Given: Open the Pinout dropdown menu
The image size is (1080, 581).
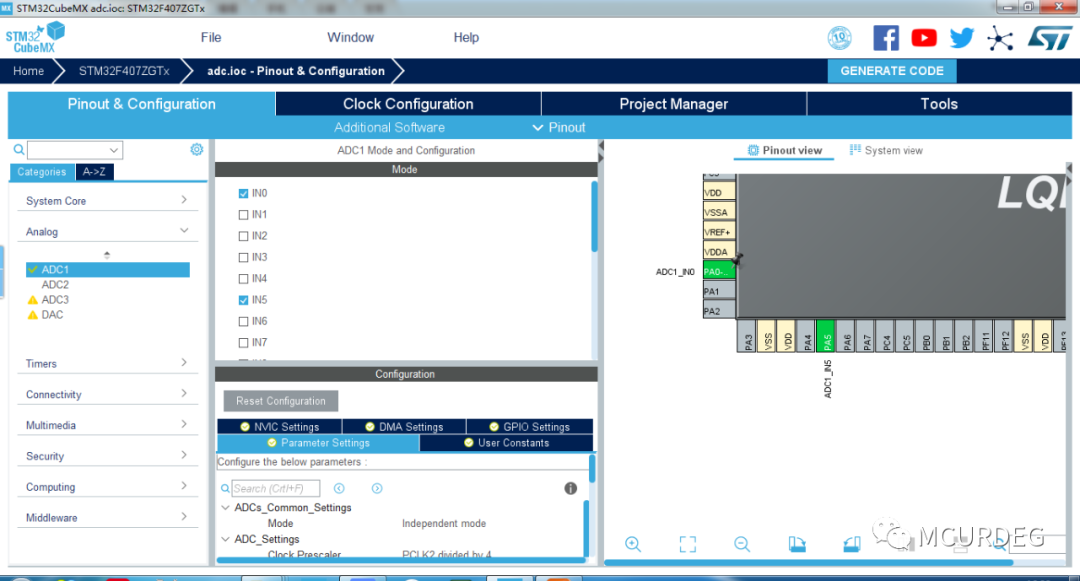Looking at the screenshot, I should coord(559,127).
